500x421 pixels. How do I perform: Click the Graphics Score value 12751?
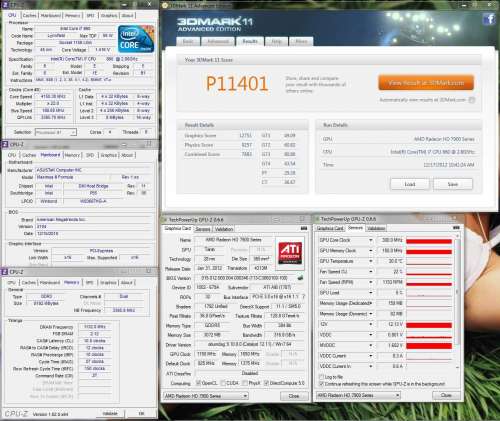[245, 135]
